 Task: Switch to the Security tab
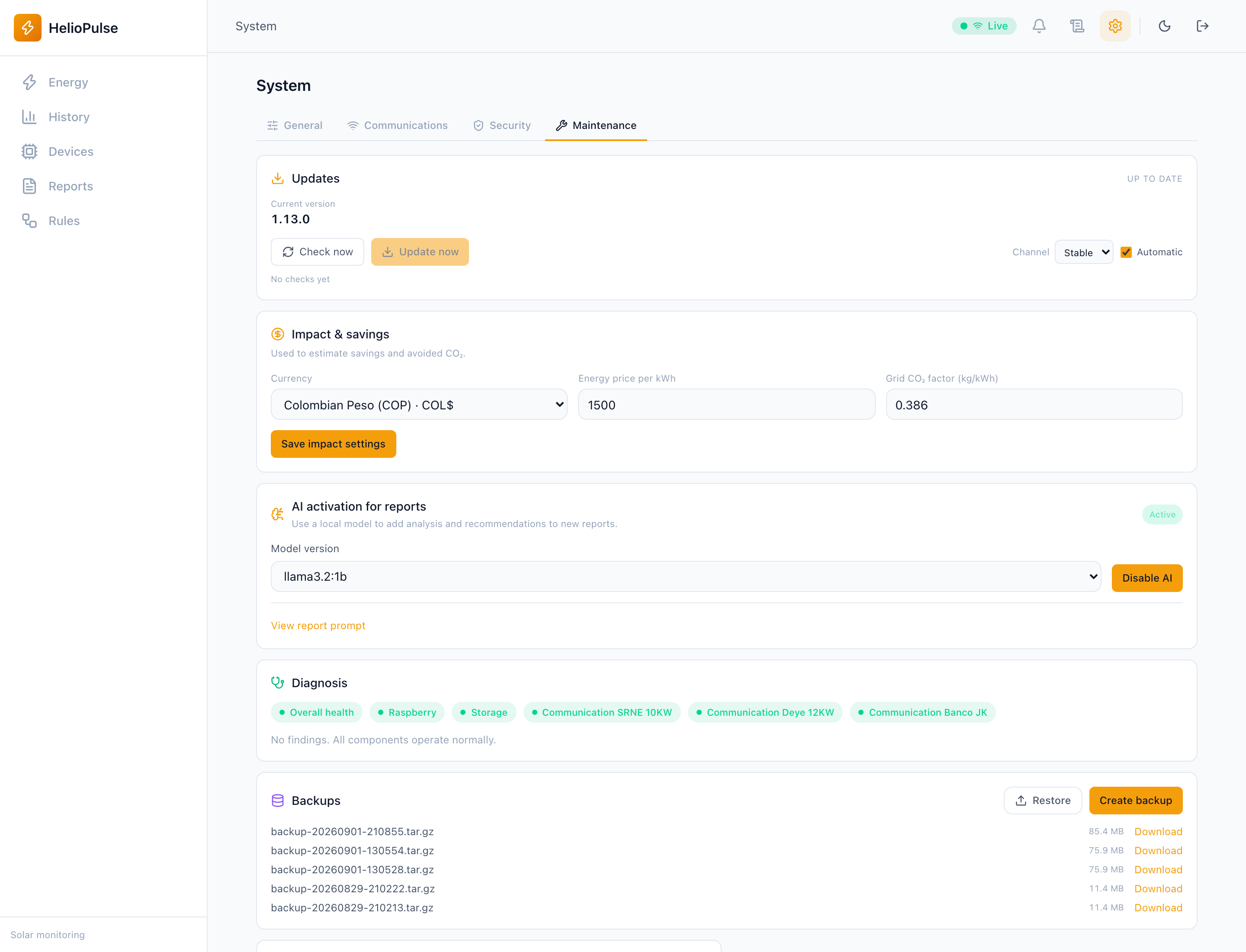click(x=502, y=125)
